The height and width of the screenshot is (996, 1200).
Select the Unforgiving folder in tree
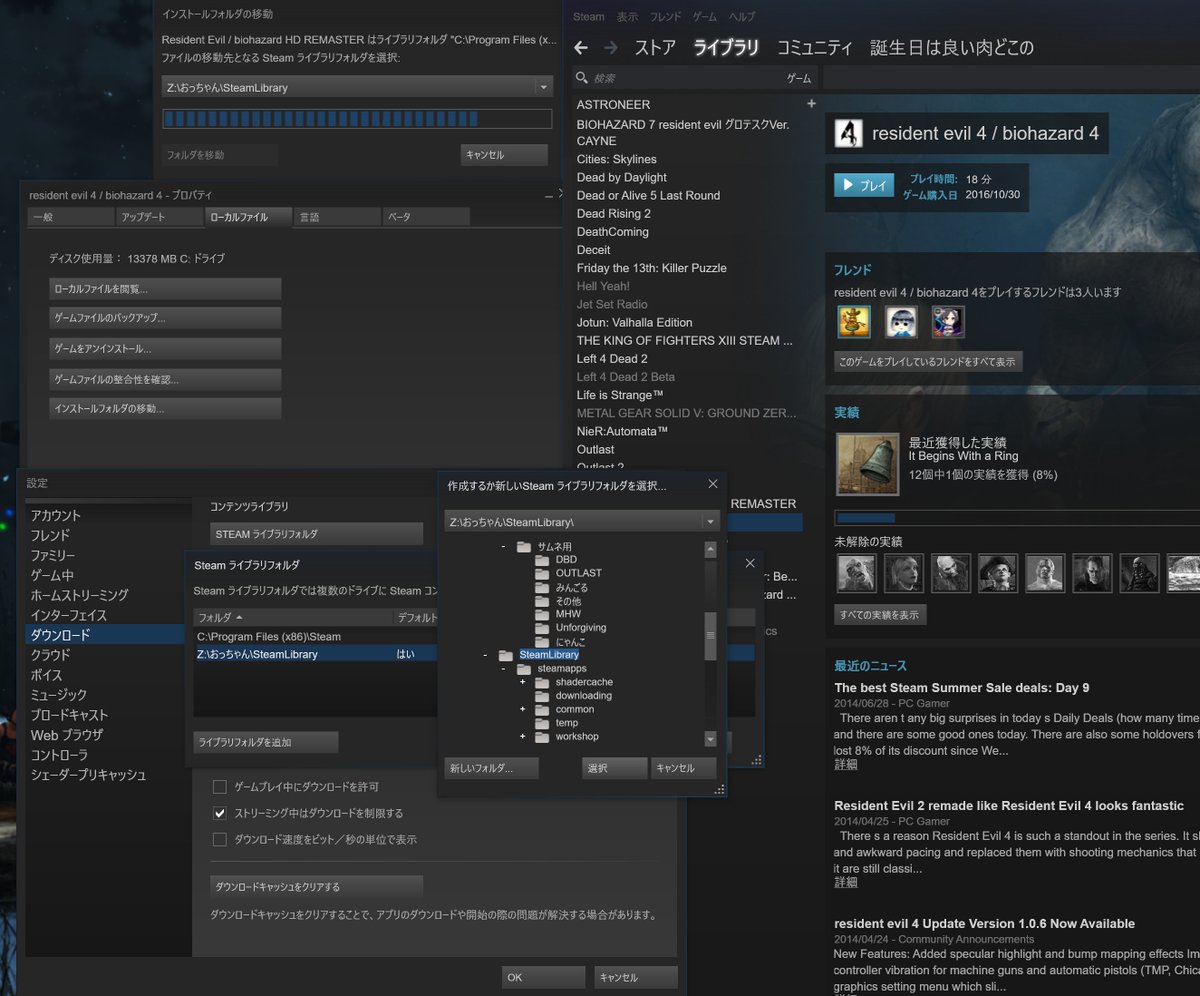coord(581,628)
